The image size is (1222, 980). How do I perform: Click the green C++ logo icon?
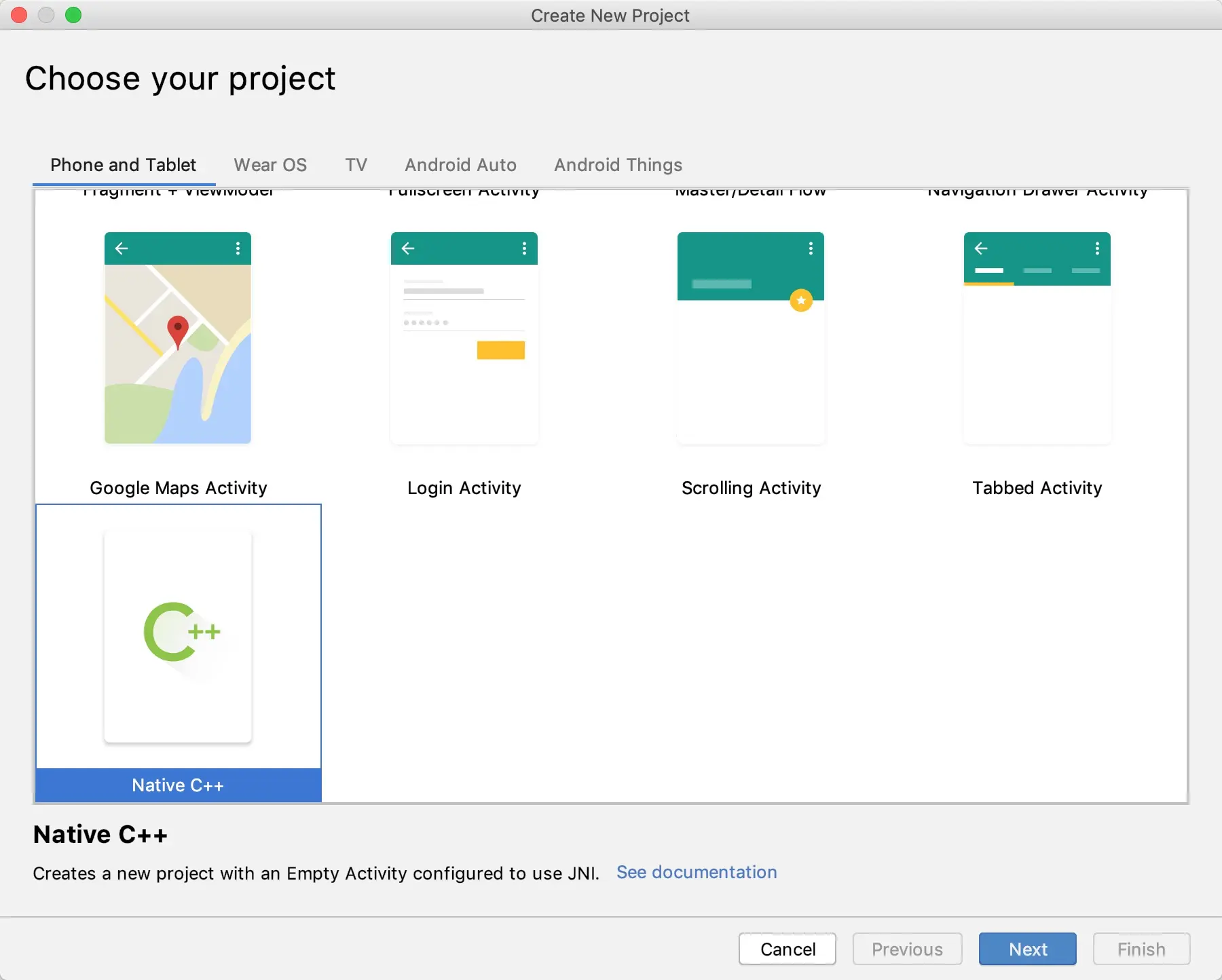pyautogui.click(x=182, y=632)
